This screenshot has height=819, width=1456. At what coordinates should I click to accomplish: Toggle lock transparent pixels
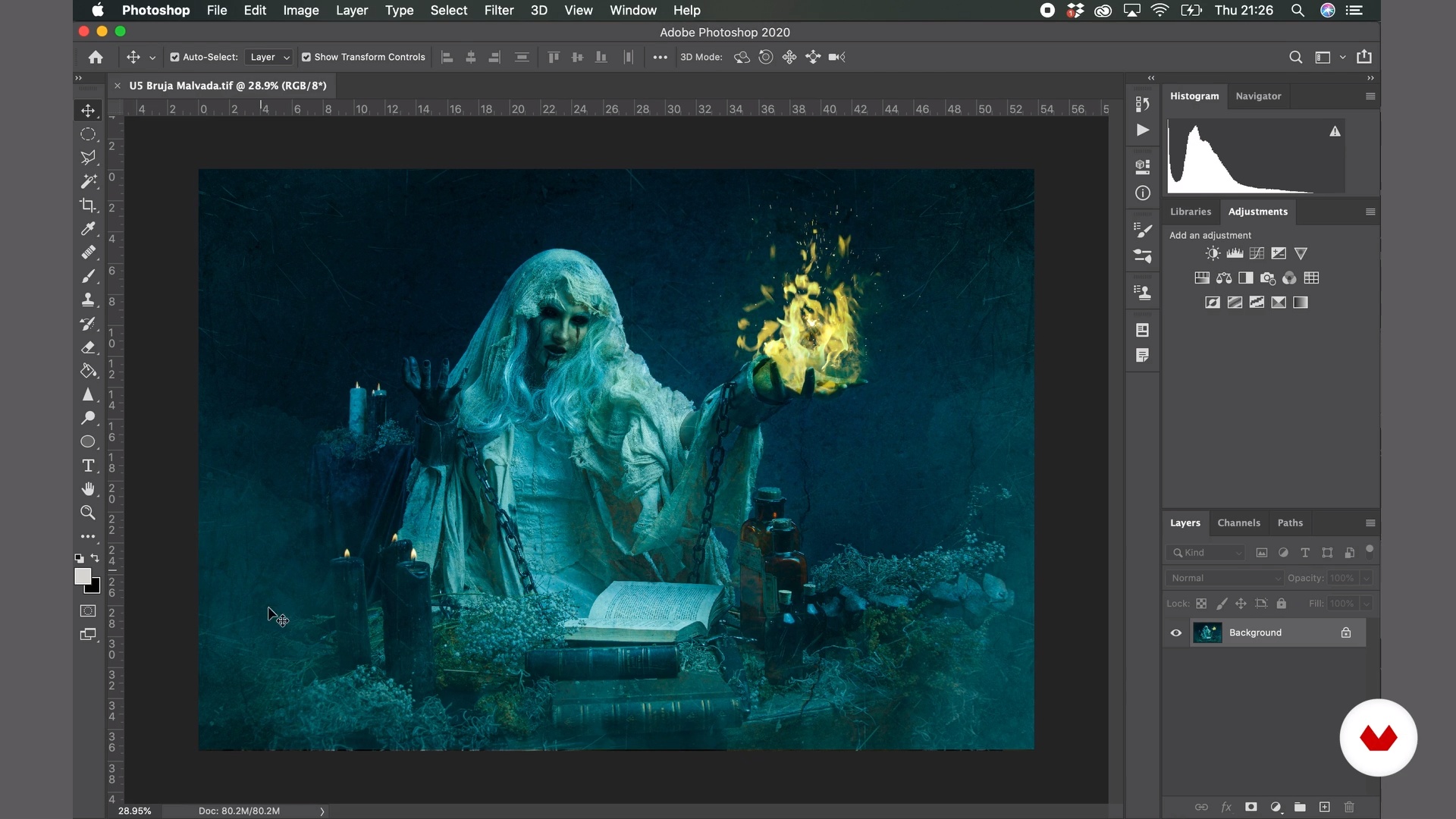tap(1201, 604)
